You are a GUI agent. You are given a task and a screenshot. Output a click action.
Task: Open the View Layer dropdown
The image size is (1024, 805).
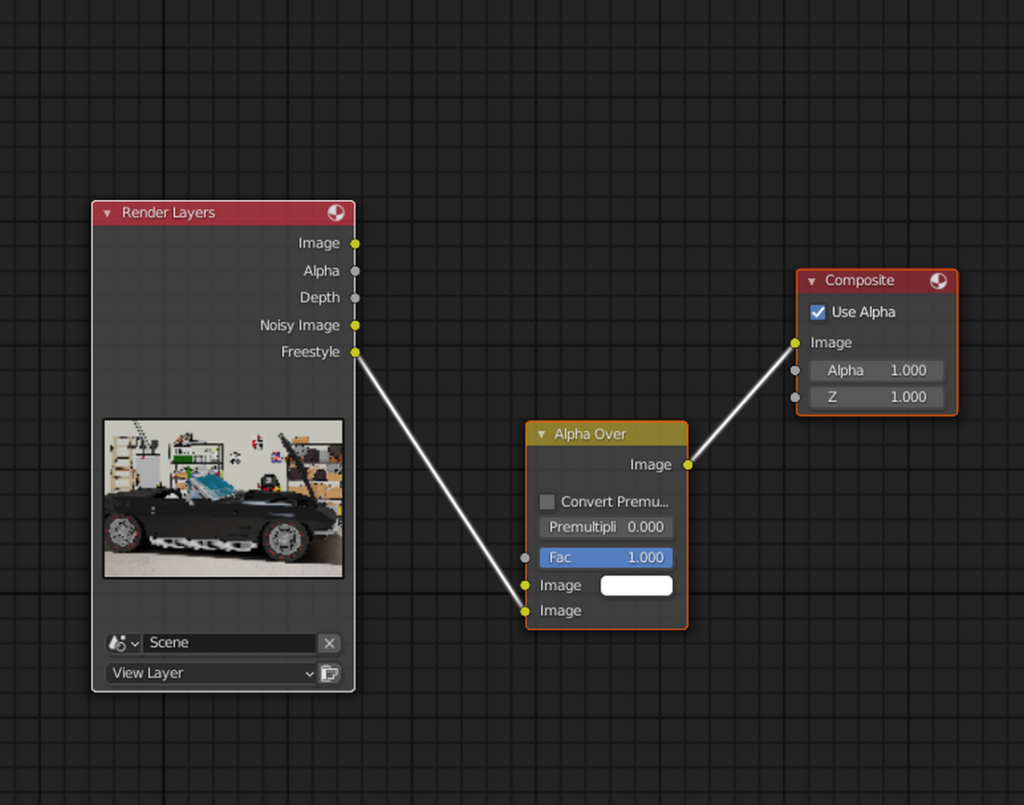pyautogui.click(x=211, y=673)
